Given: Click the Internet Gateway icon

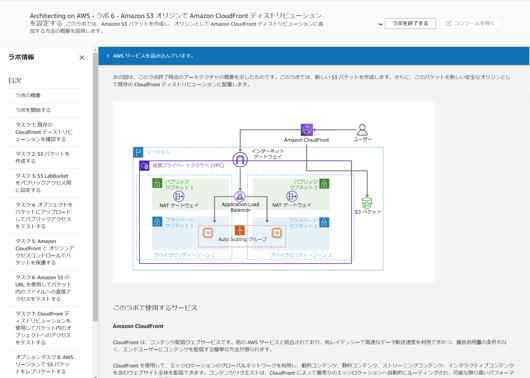Looking at the screenshot, I should point(240,159).
